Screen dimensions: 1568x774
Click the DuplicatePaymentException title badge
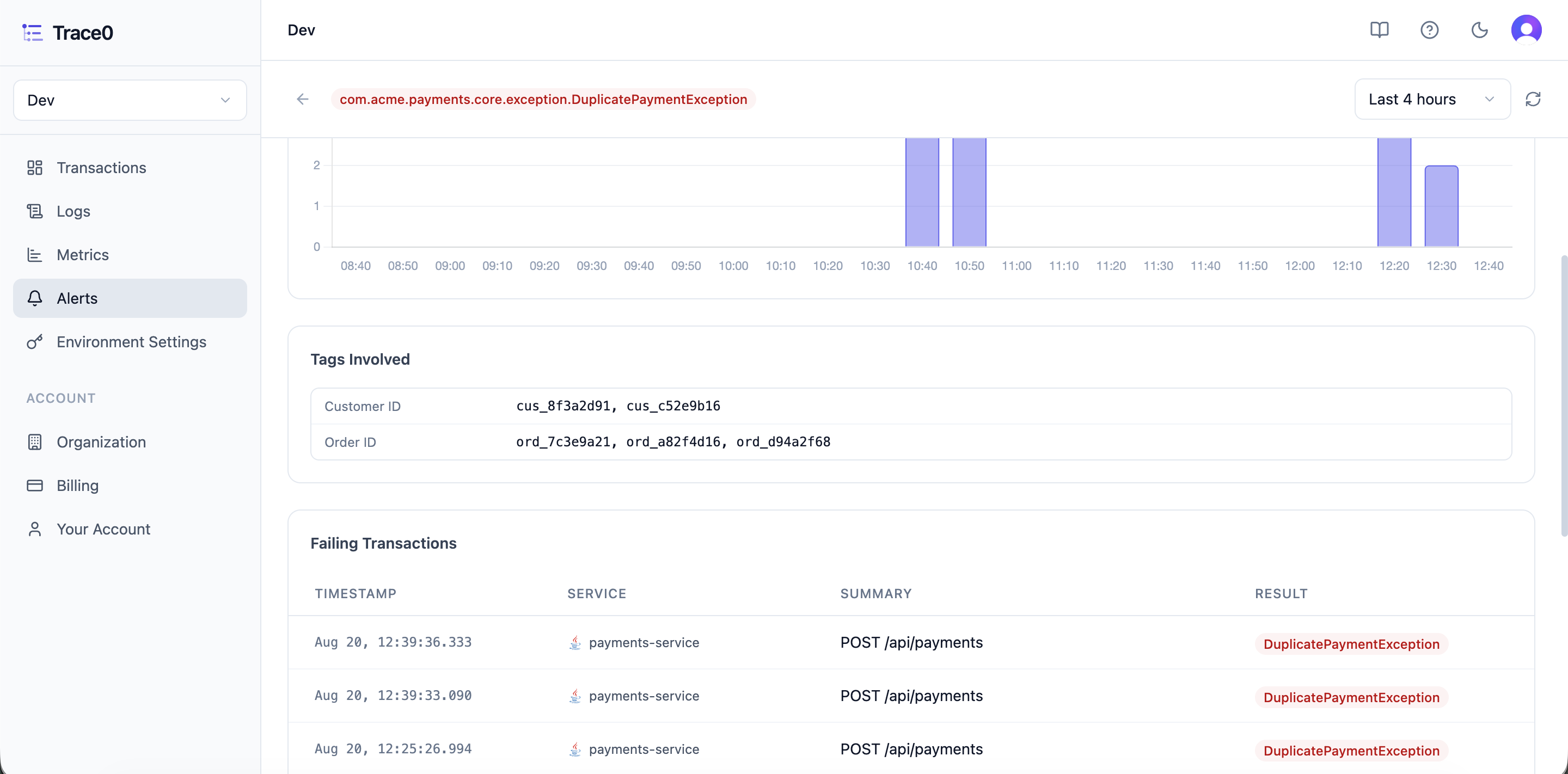pyautogui.click(x=543, y=99)
